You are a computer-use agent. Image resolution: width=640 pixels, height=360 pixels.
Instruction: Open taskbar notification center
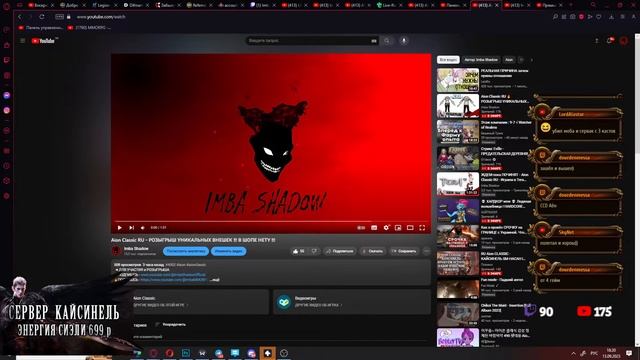pos(629,353)
